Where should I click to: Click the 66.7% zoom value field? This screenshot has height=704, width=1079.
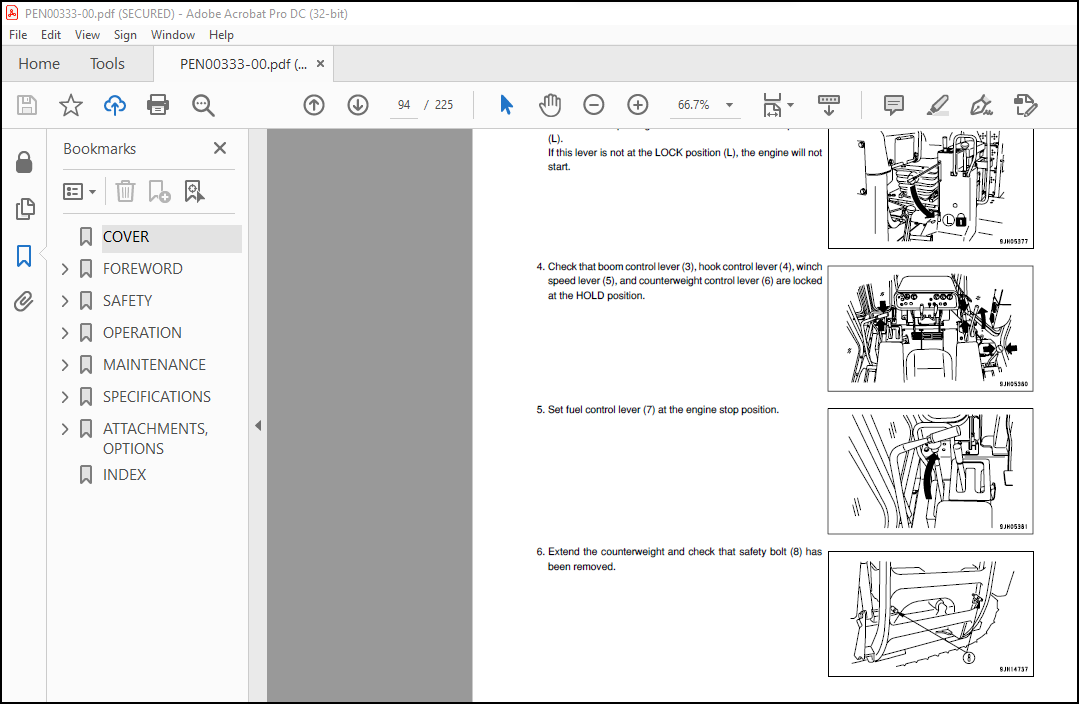(x=694, y=105)
